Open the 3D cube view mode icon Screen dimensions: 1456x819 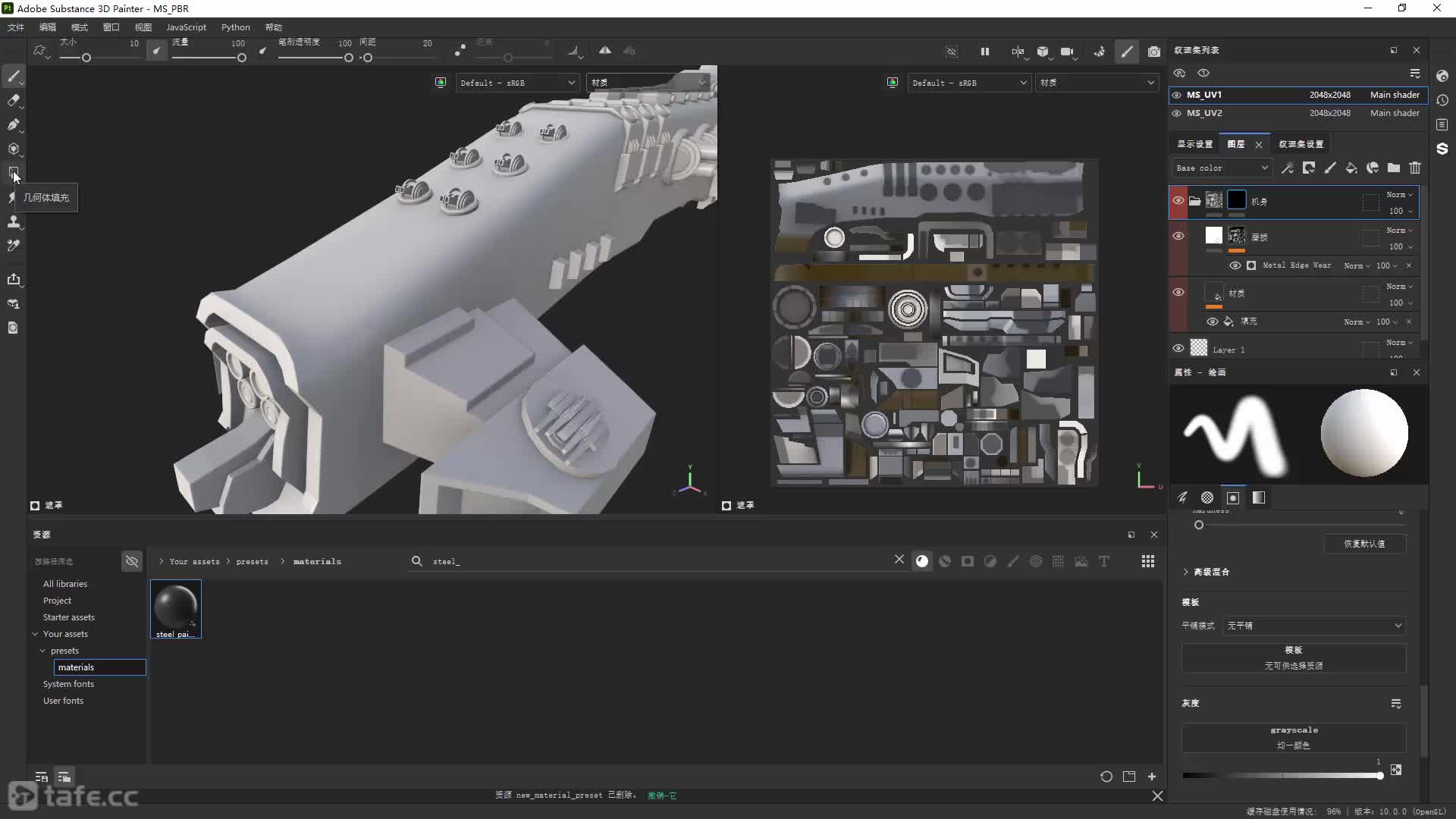(x=1043, y=52)
